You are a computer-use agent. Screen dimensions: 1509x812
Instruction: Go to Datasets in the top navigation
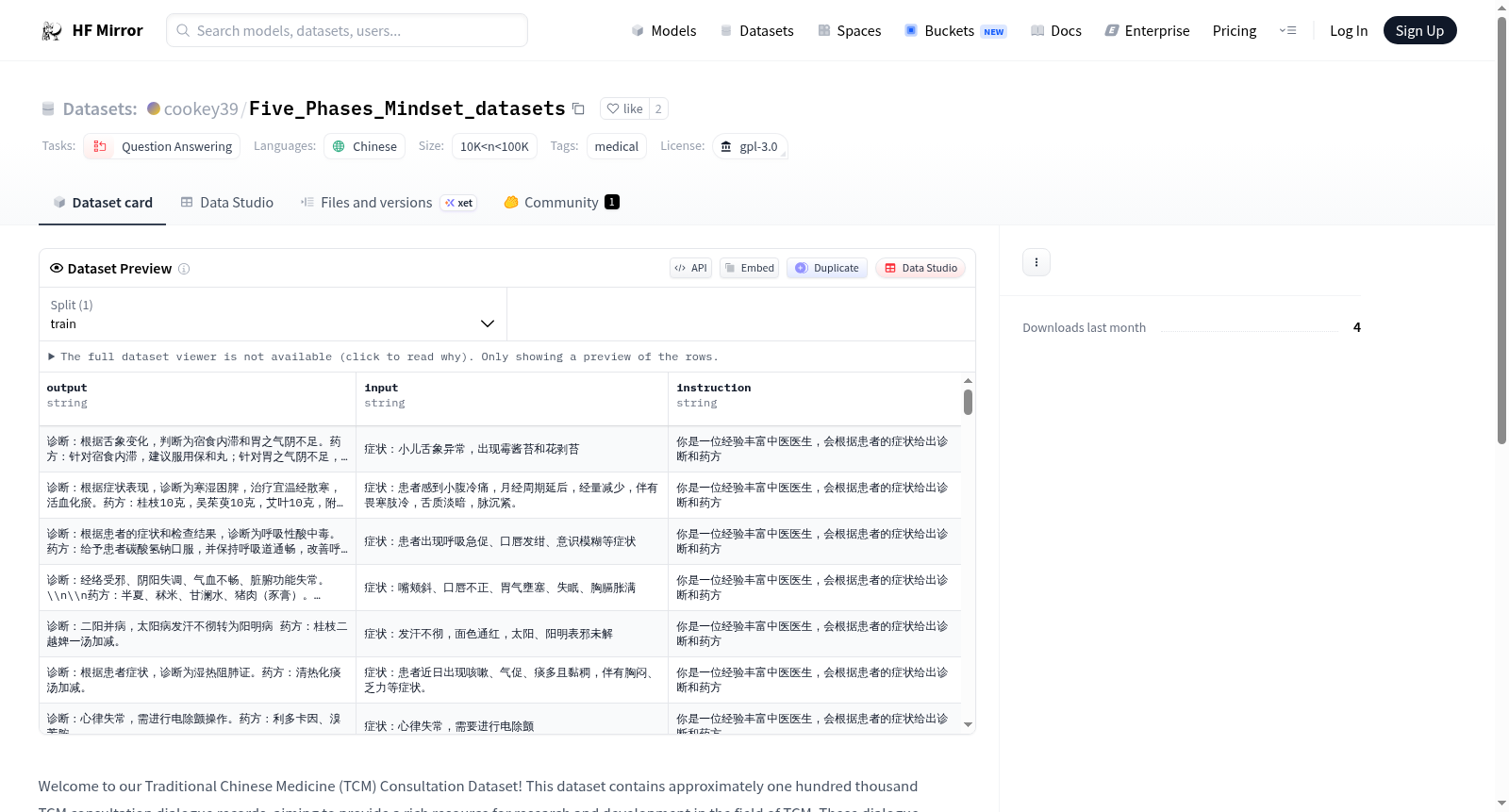(x=757, y=30)
